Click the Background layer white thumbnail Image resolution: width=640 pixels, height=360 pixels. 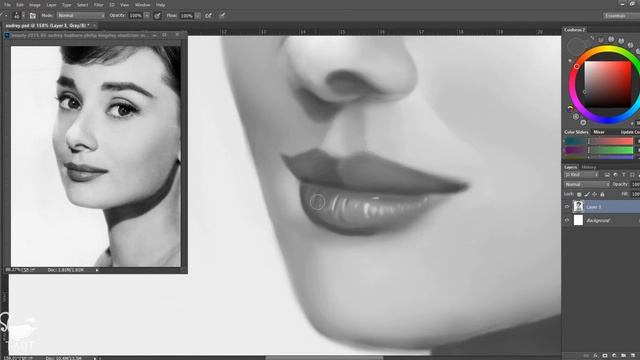(x=578, y=220)
